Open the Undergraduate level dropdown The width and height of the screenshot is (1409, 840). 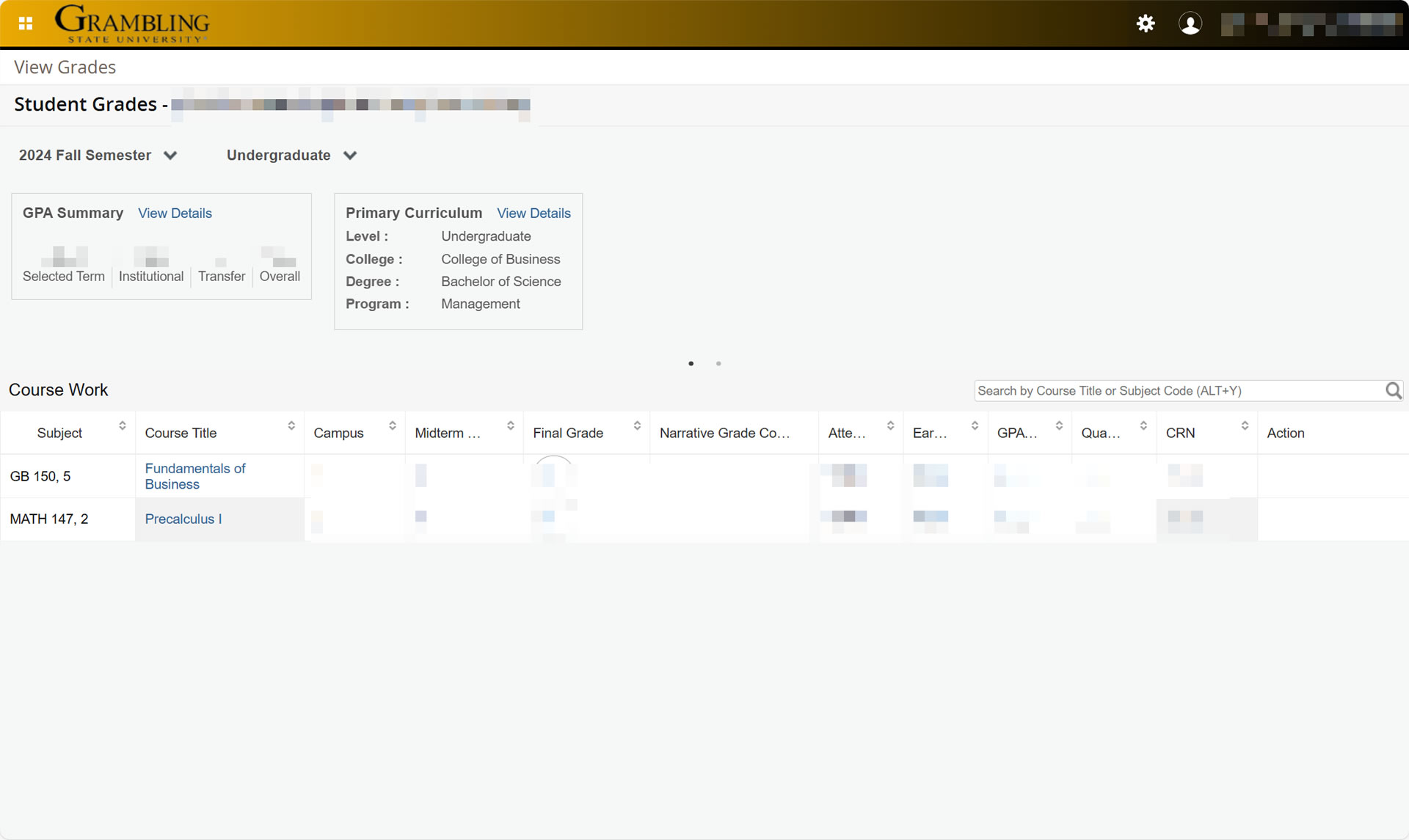click(x=291, y=155)
